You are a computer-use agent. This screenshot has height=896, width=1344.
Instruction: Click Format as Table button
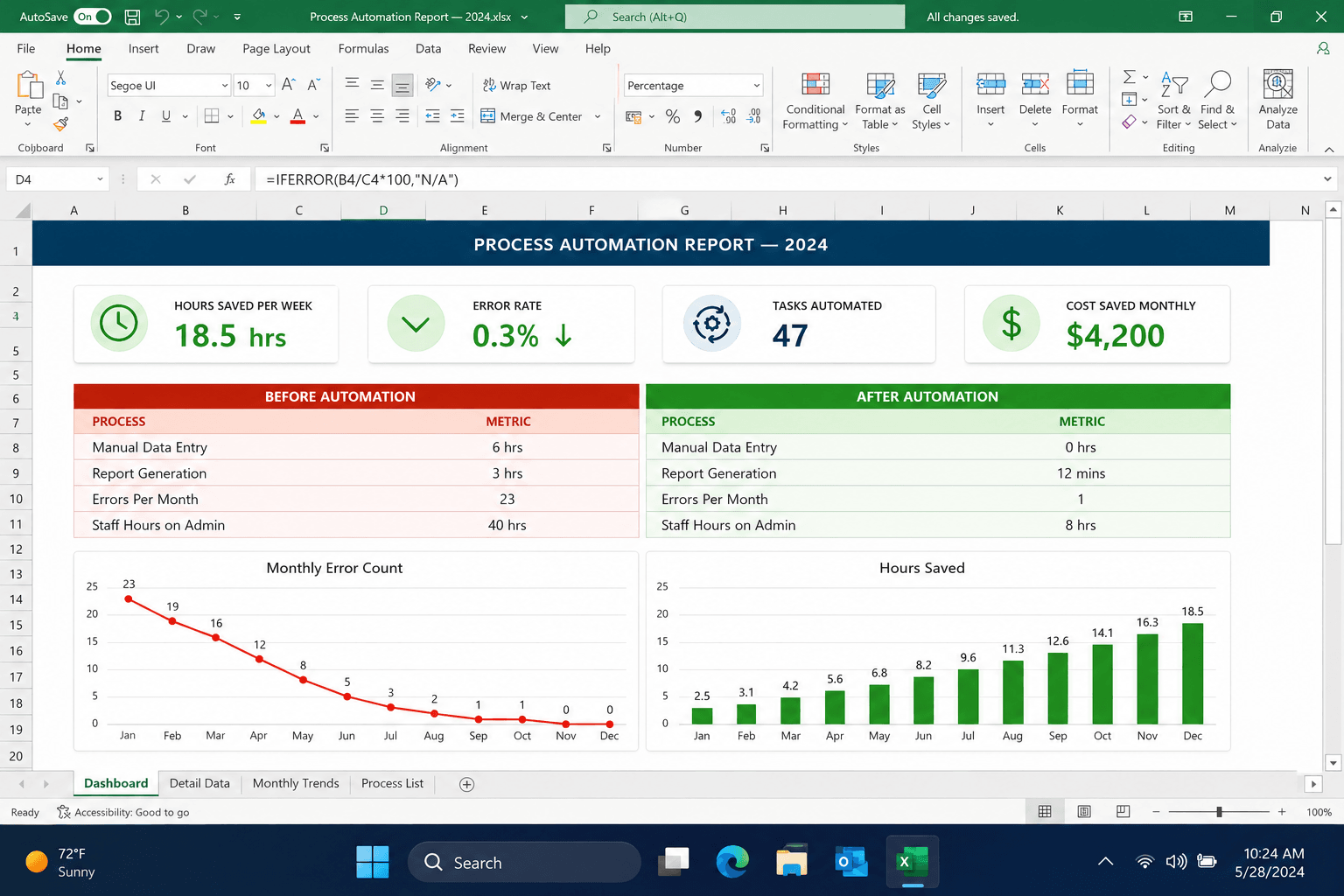point(880,100)
